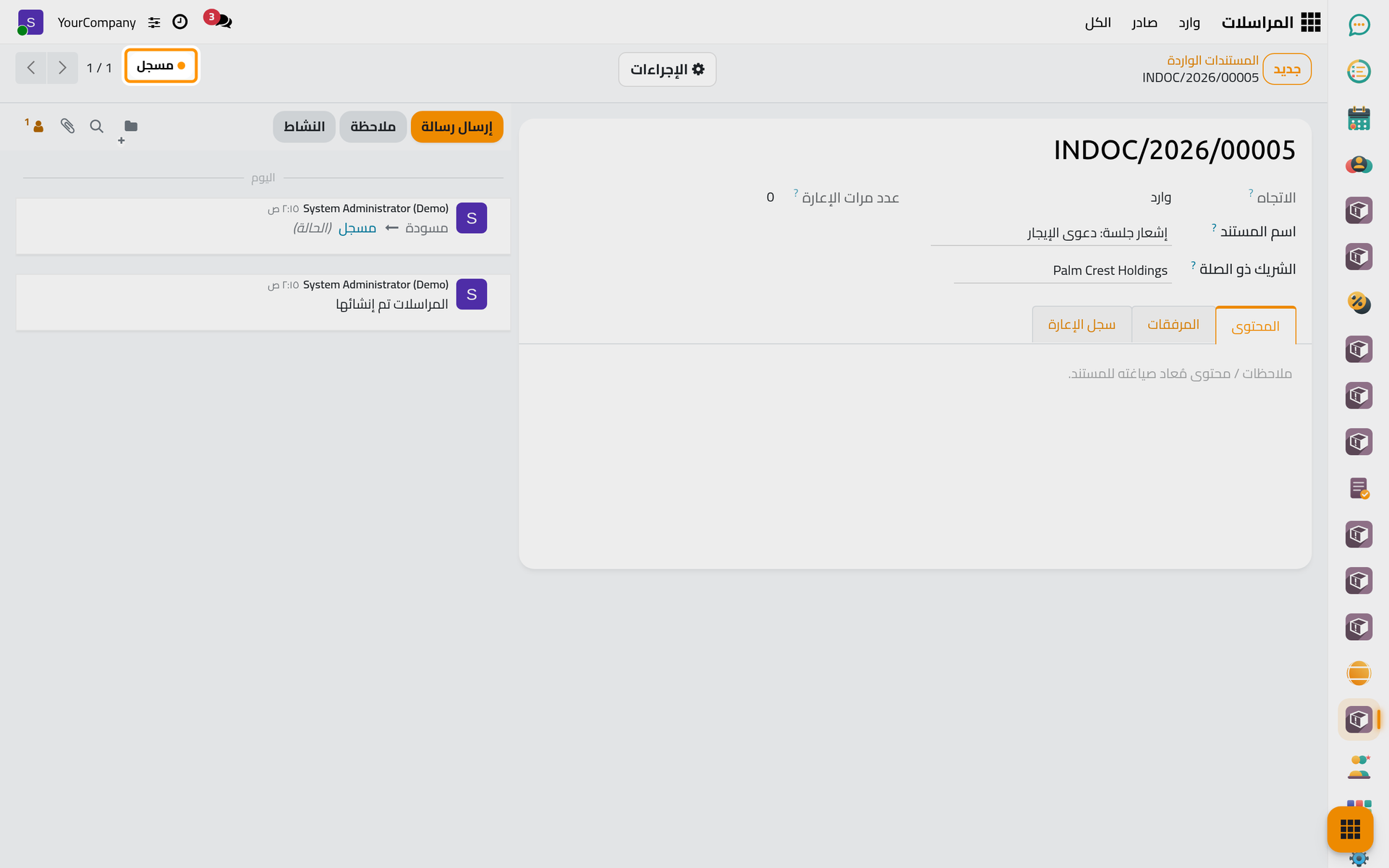Open the clock activities icon in top bar
1389x868 pixels.
(x=180, y=22)
